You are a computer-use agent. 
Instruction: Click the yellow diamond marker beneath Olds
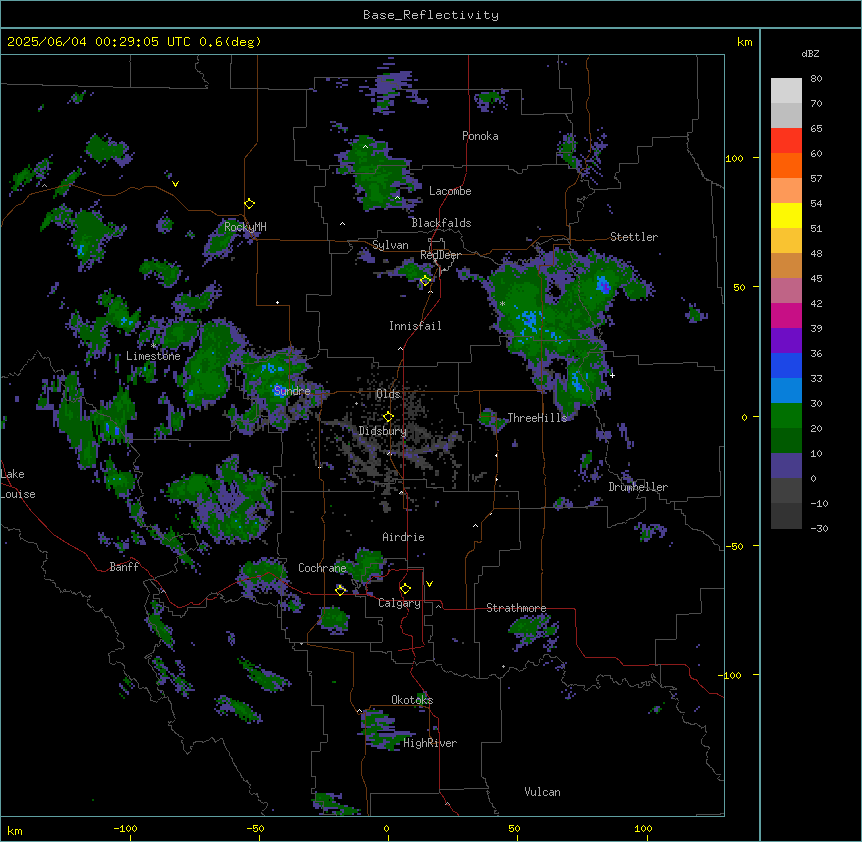[388, 417]
